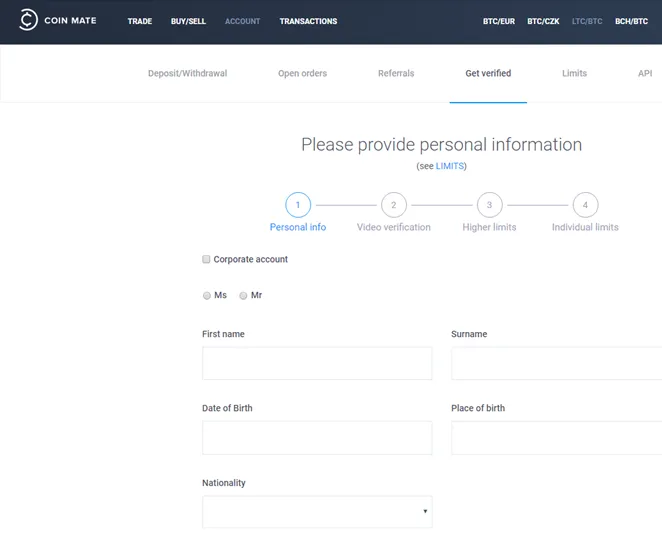662x539 pixels.
Task: Follow the LIMITS link under the heading
Action: [x=450, y=166]
